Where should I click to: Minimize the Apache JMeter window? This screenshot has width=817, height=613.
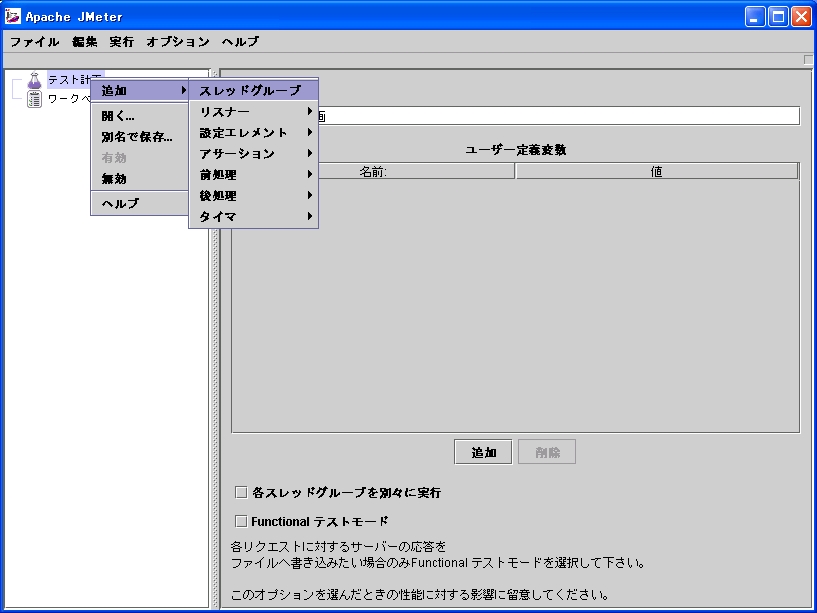[754, 17]
